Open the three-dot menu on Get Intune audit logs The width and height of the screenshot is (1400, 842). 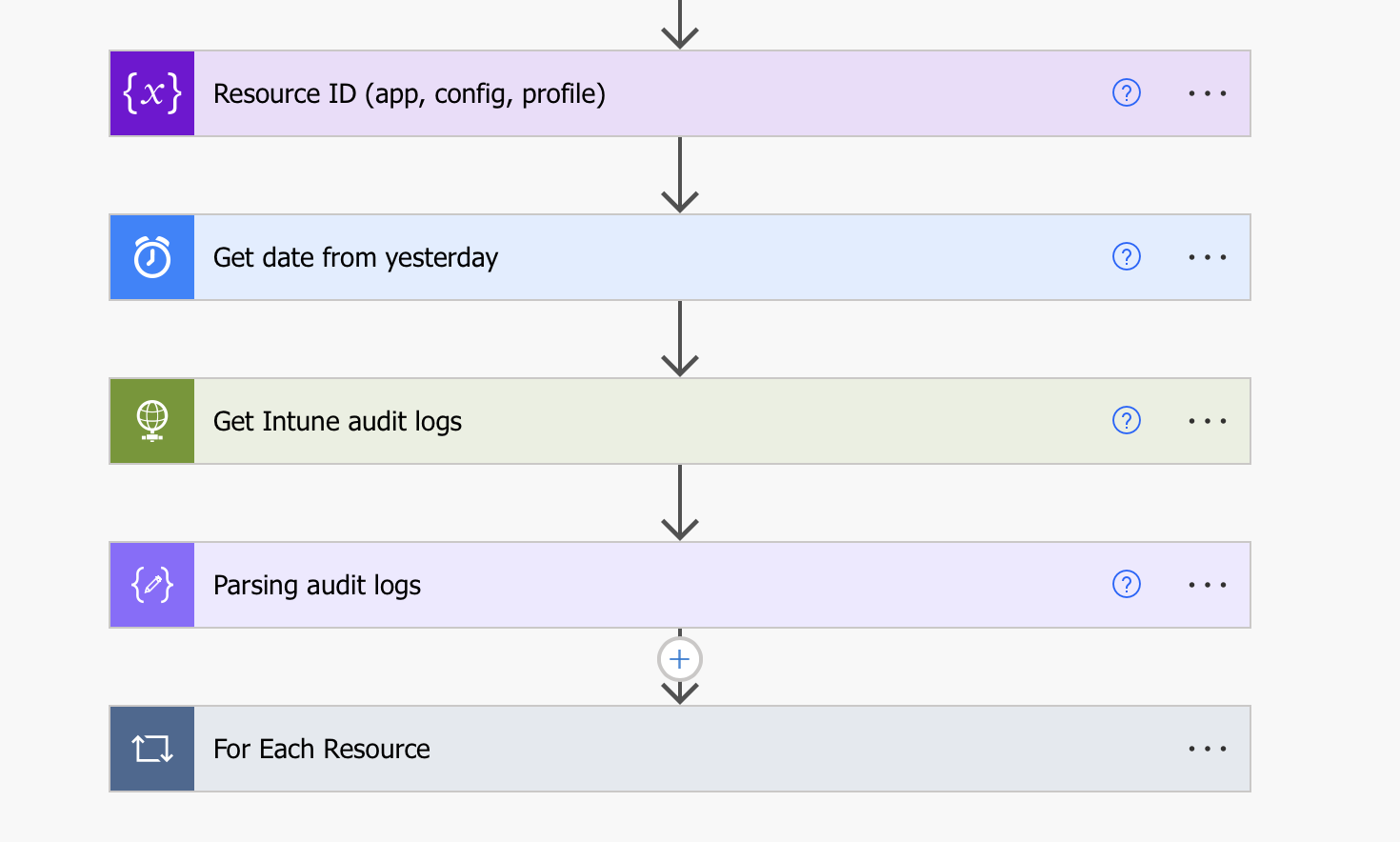point(1207,421)
